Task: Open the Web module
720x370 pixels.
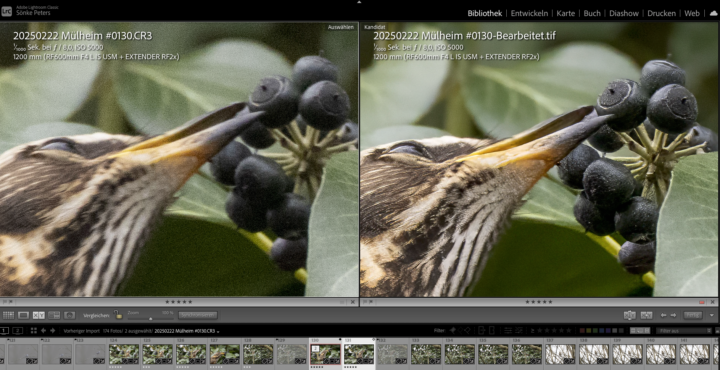Action: point(692,13)
